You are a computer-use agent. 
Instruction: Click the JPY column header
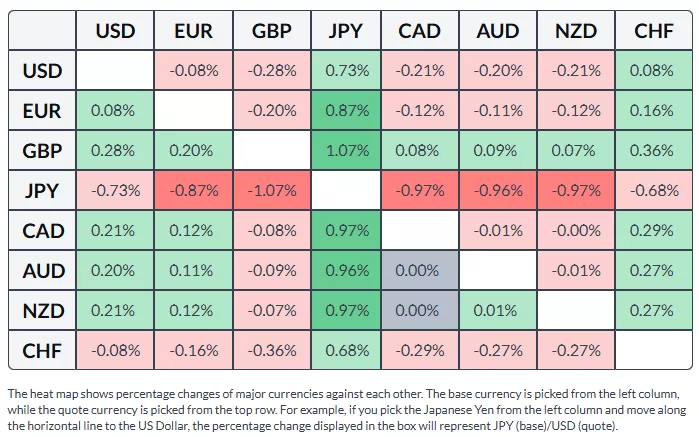tap(345, 31)
